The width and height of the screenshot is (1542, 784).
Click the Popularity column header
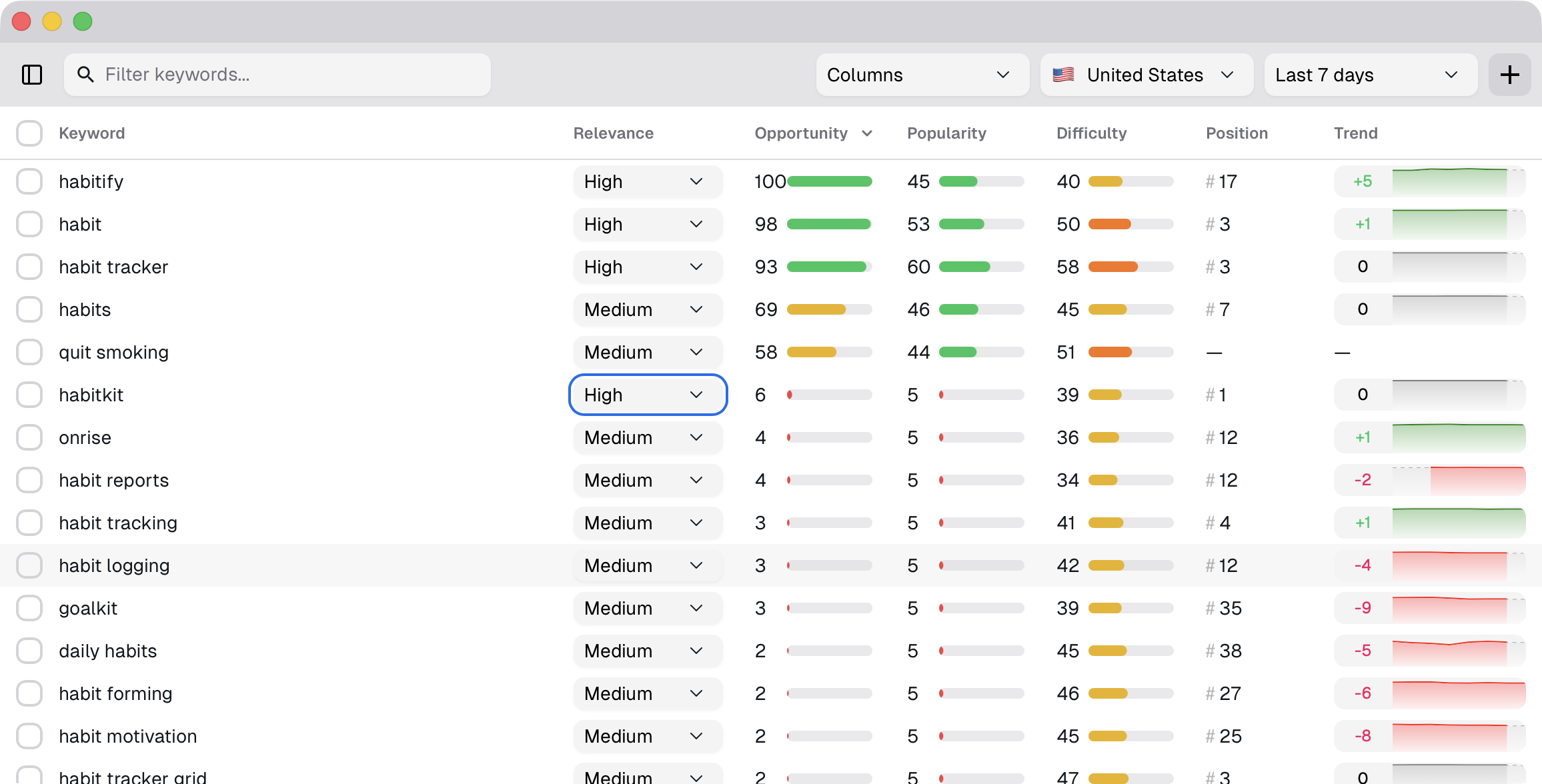946,133
